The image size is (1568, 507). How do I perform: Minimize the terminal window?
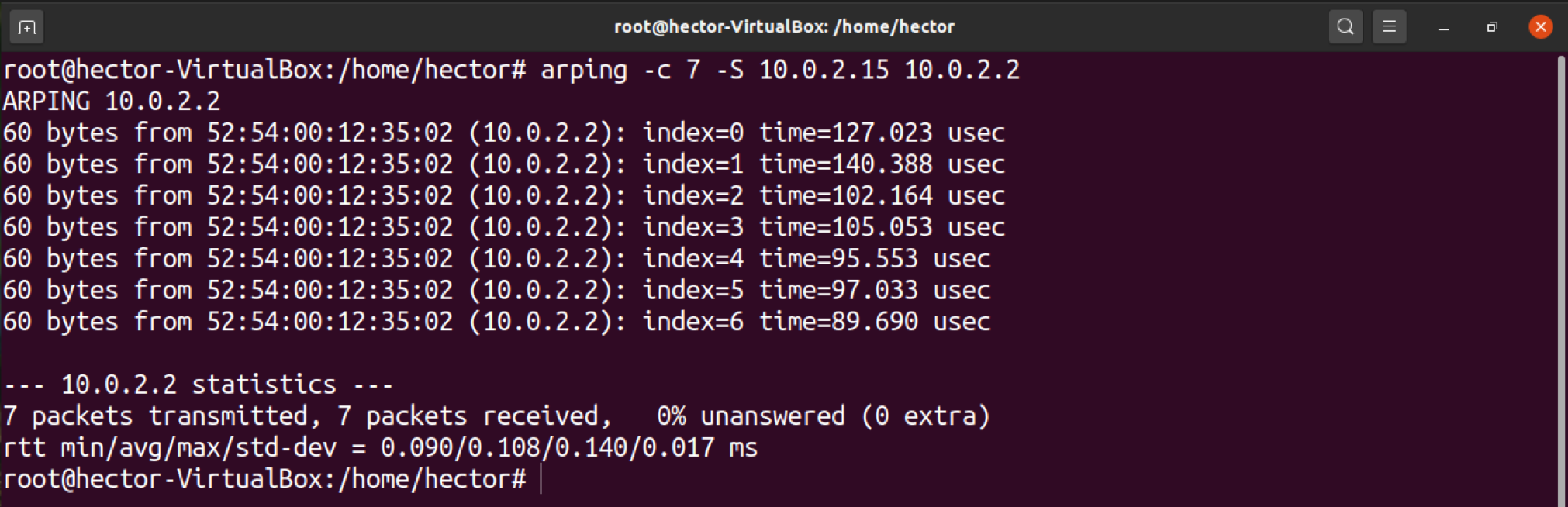(x=1443, y=28)
